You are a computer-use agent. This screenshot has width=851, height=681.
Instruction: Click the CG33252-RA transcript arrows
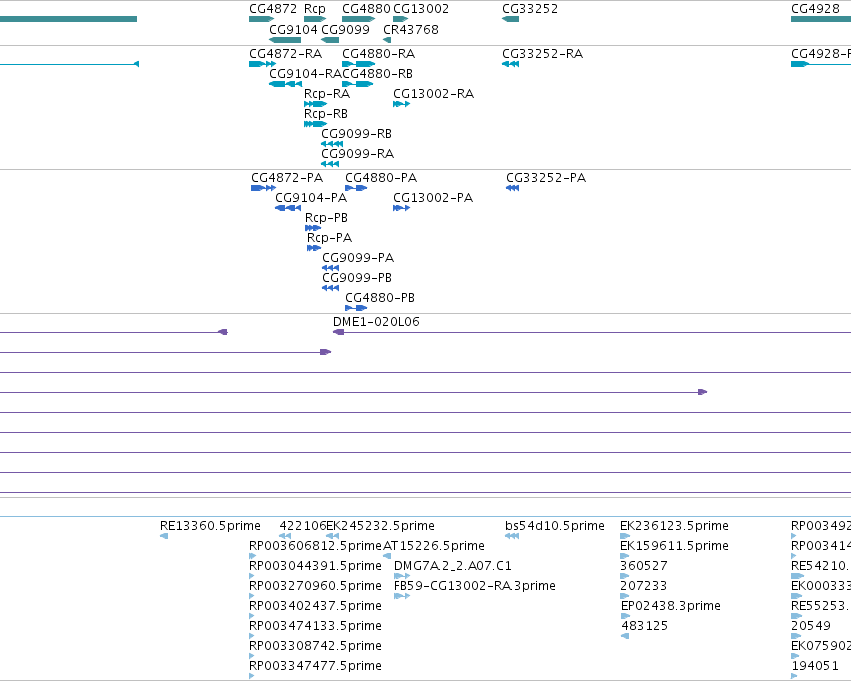tap(510, 64)
